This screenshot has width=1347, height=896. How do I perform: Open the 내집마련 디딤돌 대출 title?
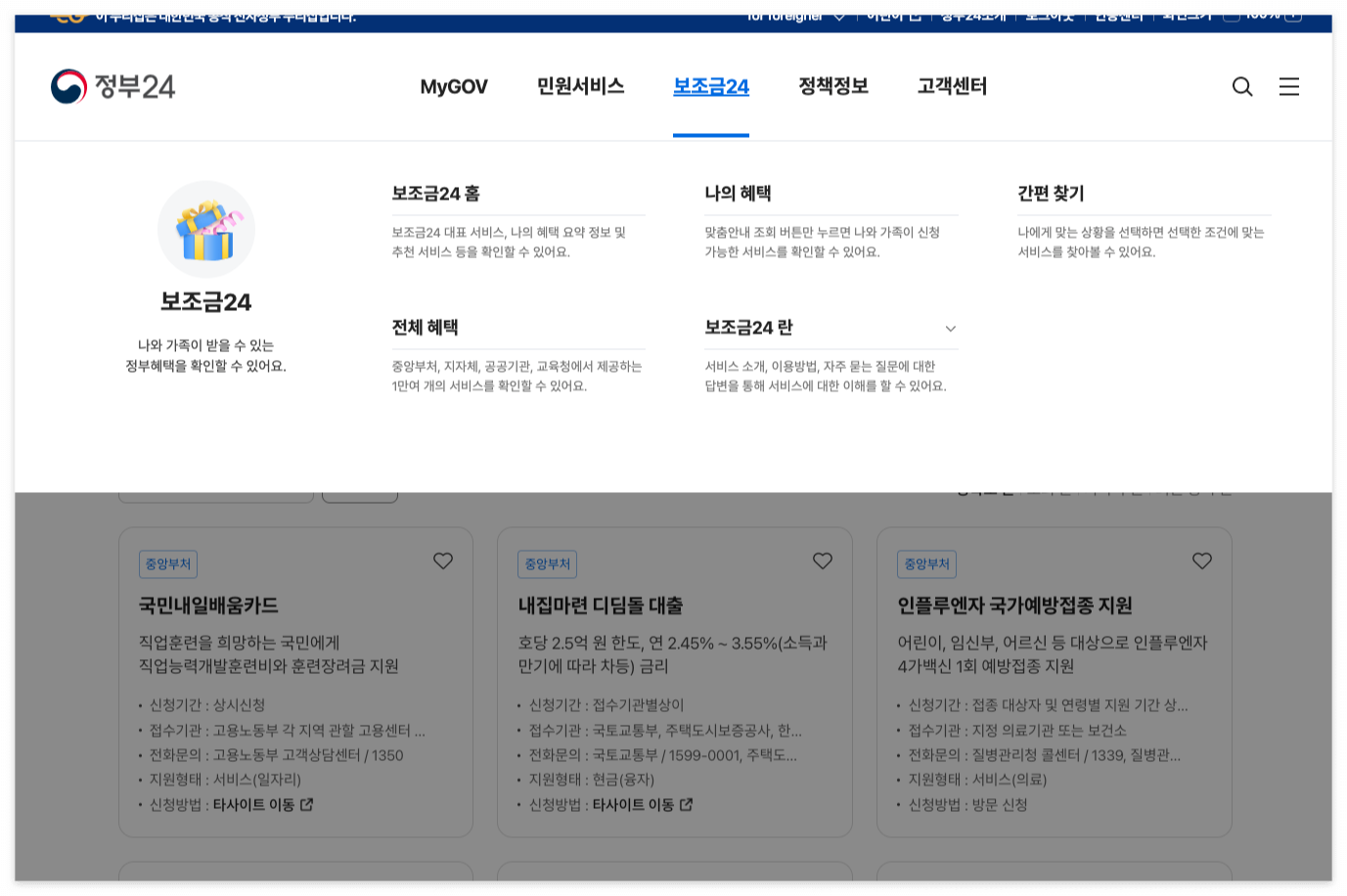pos(601,605)
